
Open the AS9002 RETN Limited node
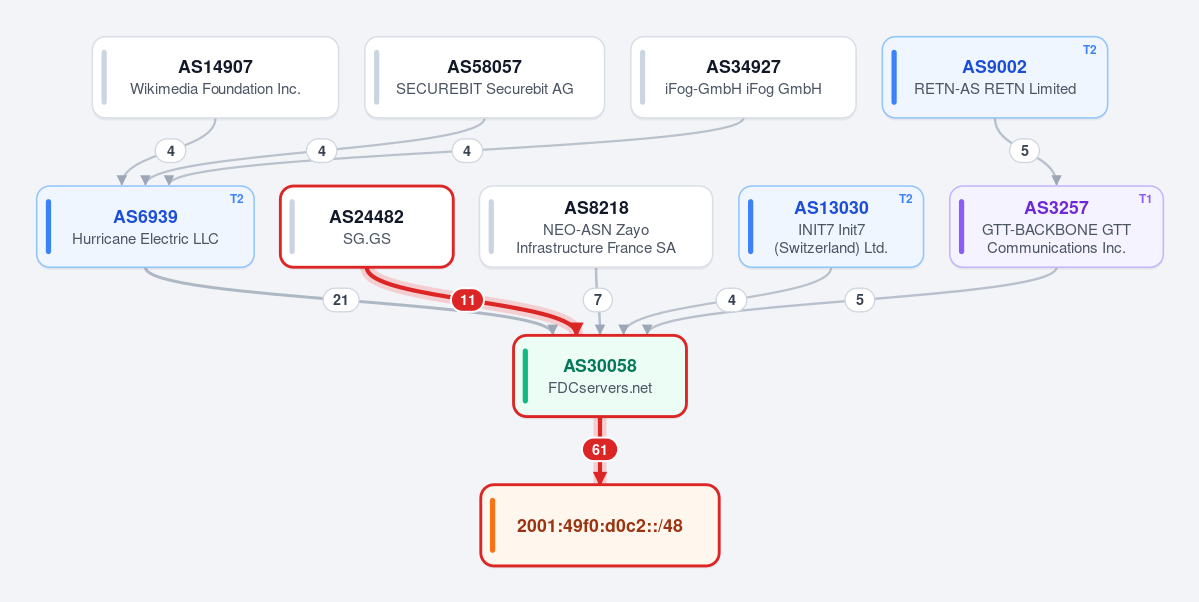[995, 77]
